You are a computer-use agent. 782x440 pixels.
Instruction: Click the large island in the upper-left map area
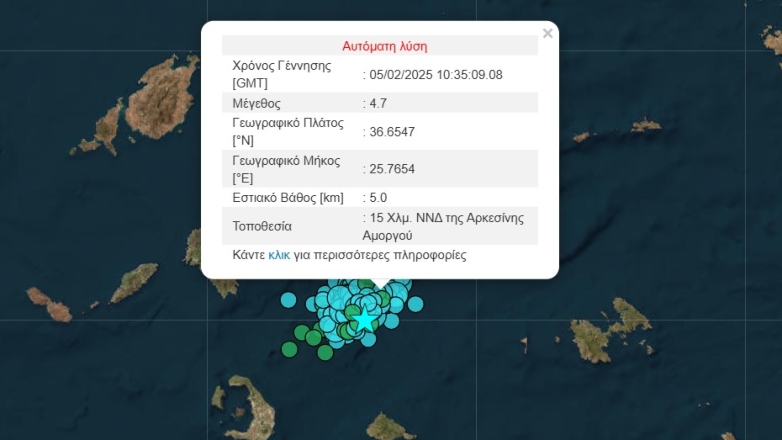[161, 98]
